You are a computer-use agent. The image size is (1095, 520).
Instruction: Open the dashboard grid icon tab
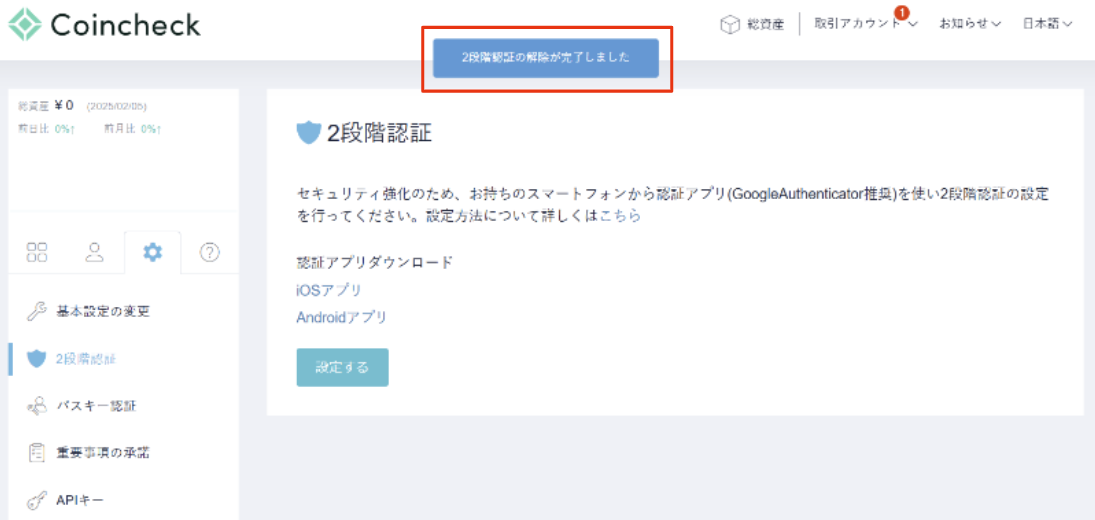pos(37,252)
